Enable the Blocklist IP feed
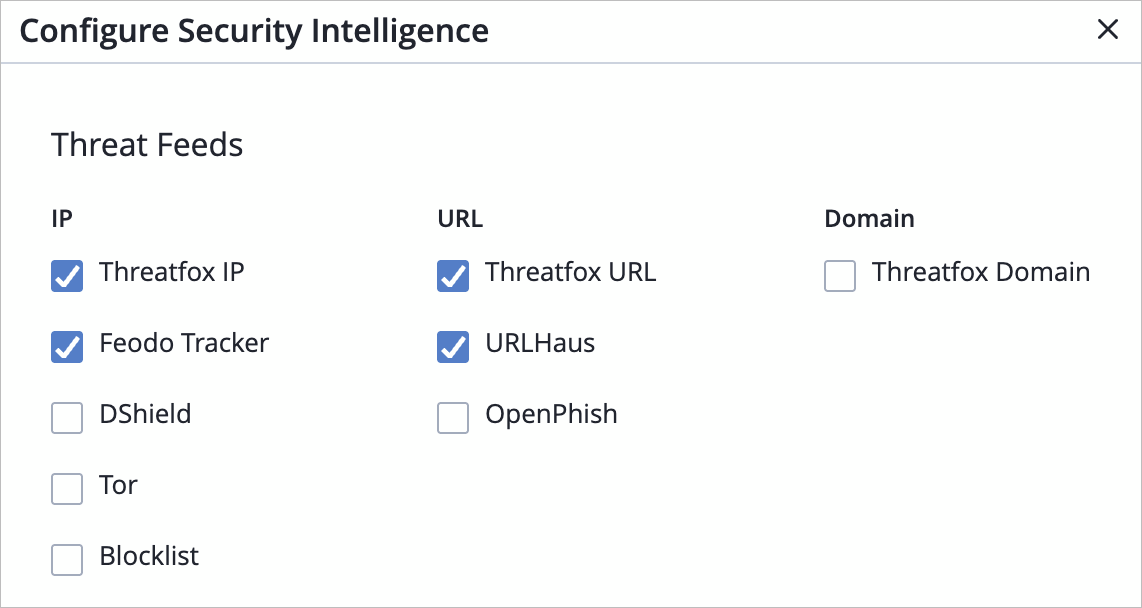The width and height of the screenshot is (1142, 608). pos(66,560)
